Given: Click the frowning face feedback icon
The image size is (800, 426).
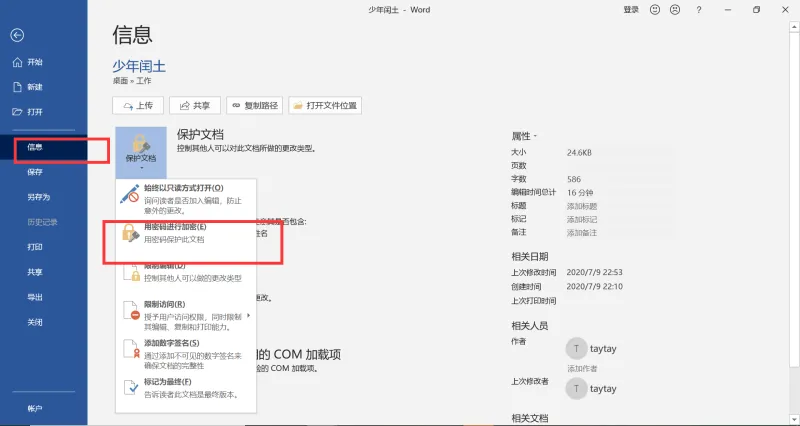Looking at the screenshot, I should click(675, 10).
